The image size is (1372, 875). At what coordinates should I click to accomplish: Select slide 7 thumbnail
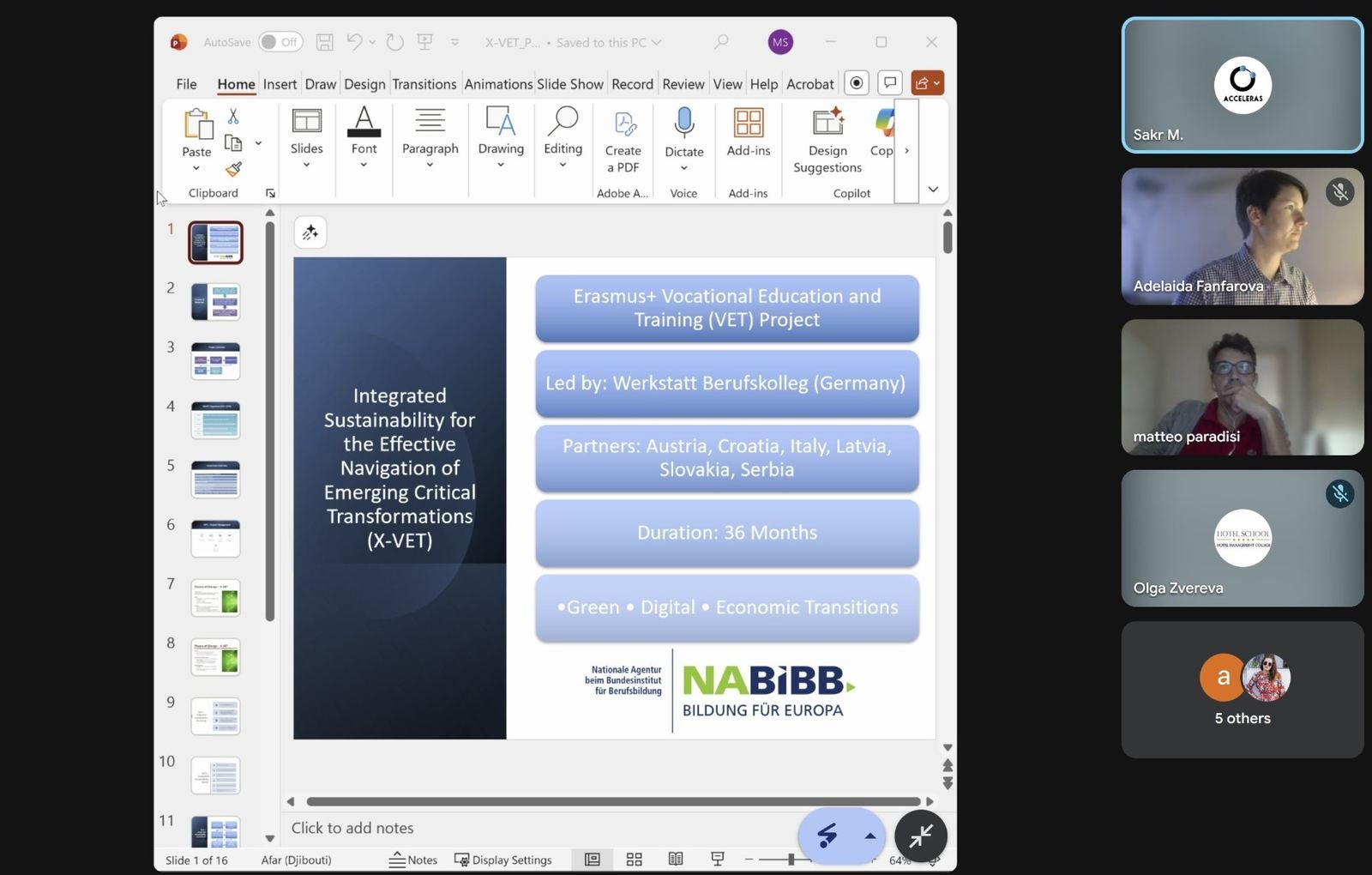click(x=215, y=598)
